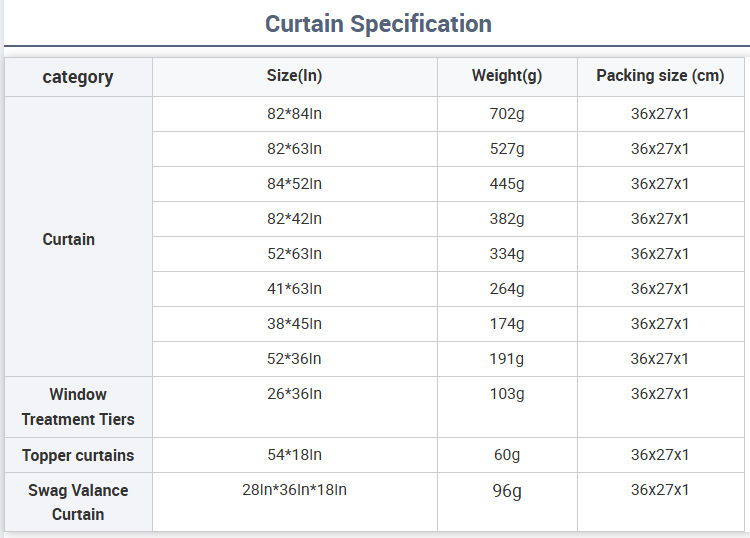
Task: Click the 702g weight cell
Action: [507, 114]
